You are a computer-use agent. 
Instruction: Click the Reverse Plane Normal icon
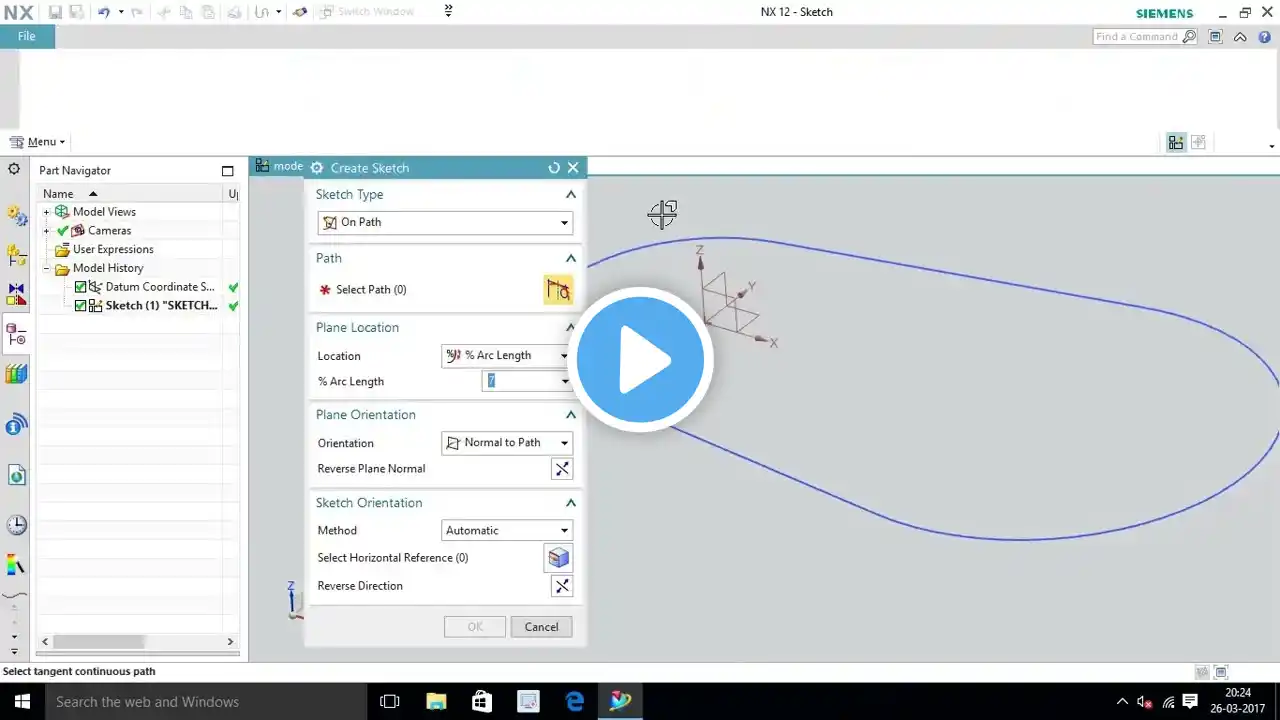[x=562, y=469]
